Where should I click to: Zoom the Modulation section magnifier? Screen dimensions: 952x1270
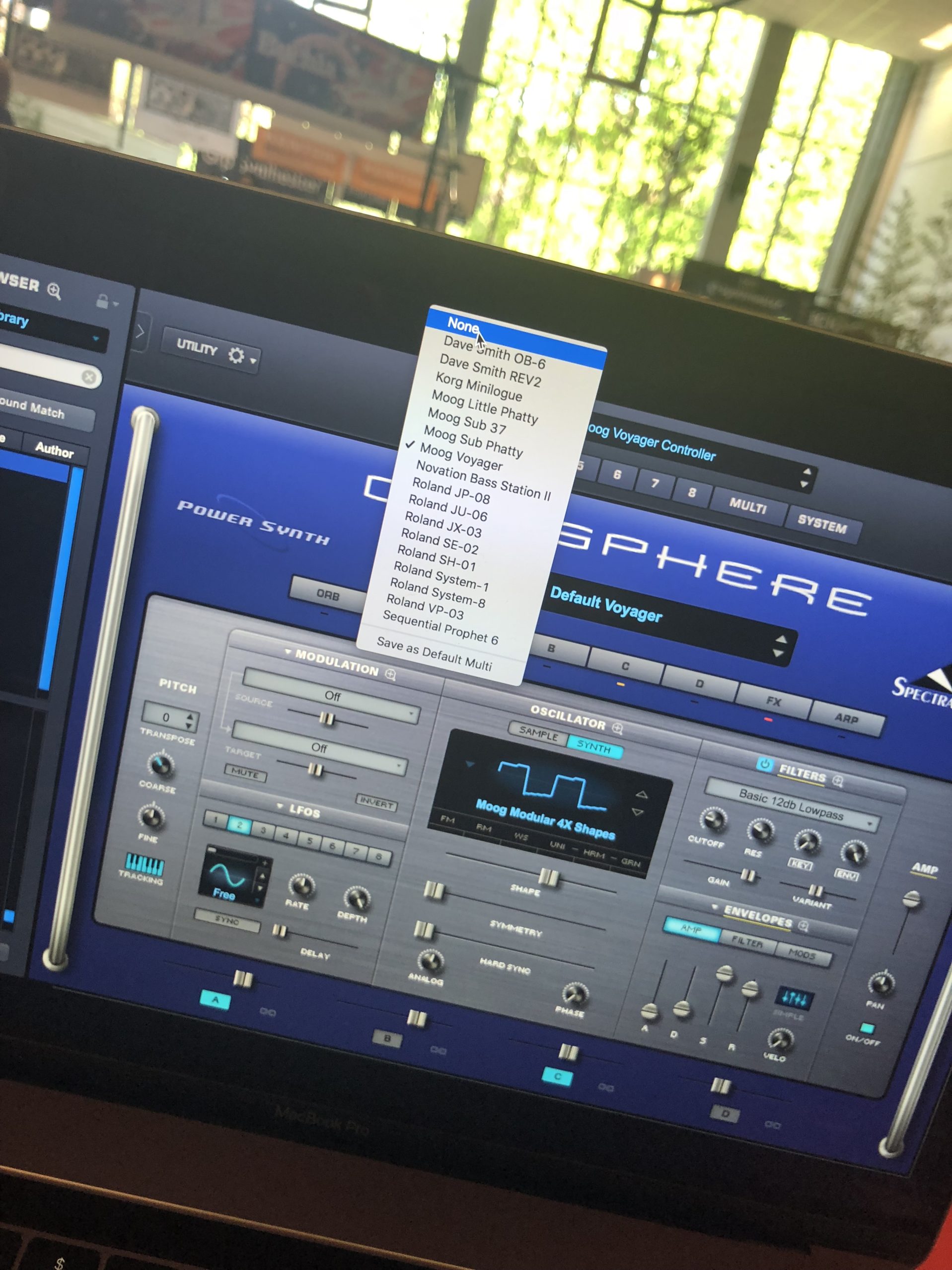[x=390, y=674]
